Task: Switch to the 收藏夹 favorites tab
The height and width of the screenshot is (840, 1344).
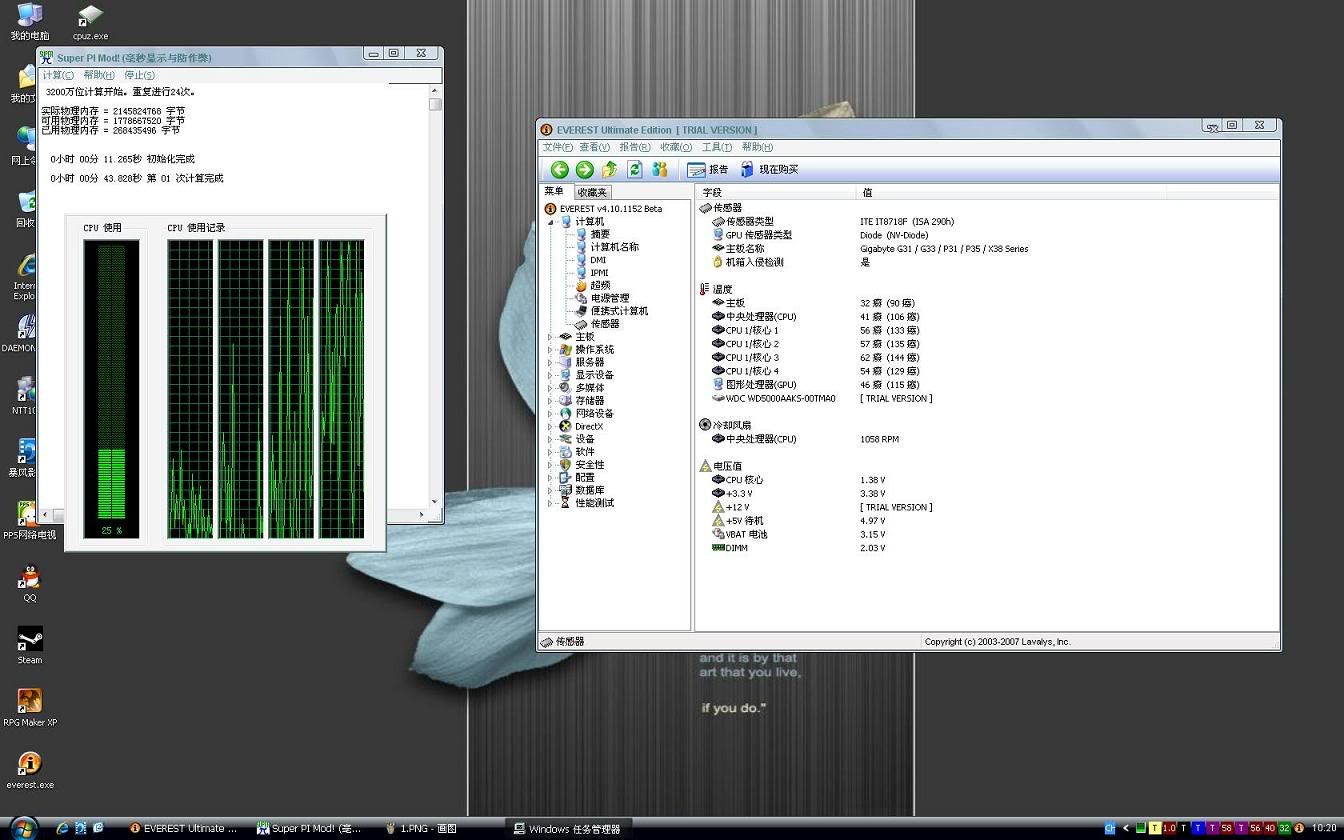Action: pos(592,192)
